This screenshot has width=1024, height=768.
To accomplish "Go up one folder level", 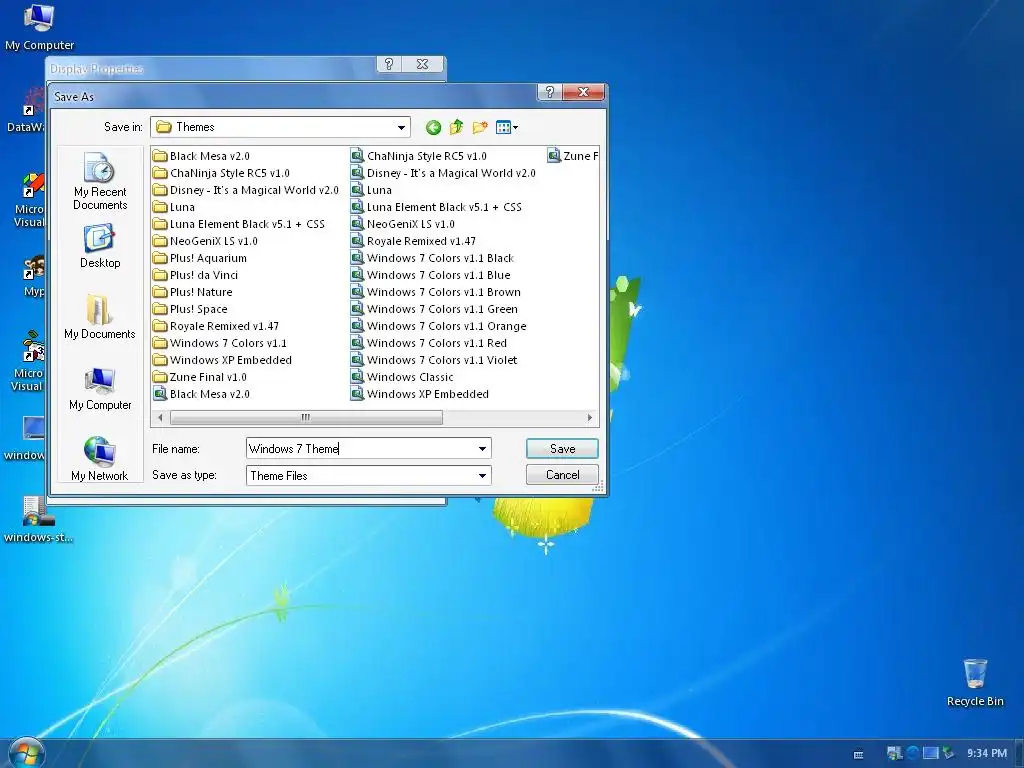I will click(456, 127).
